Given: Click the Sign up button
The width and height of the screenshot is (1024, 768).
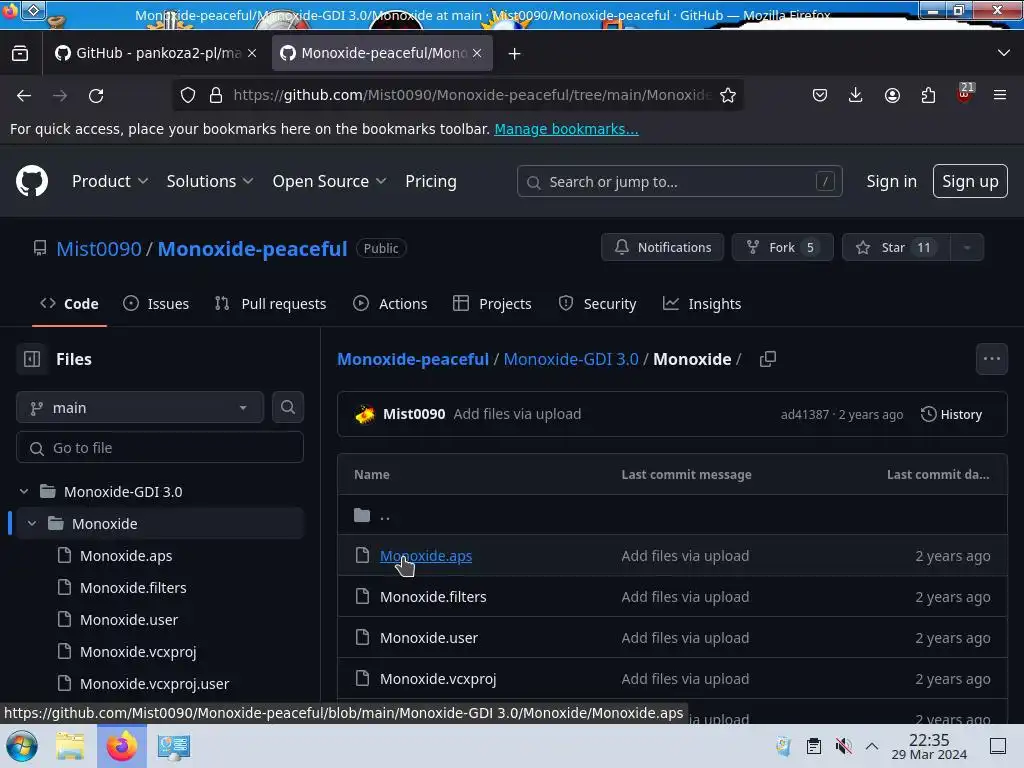Looking at the screenshot, I should point(970,181).
